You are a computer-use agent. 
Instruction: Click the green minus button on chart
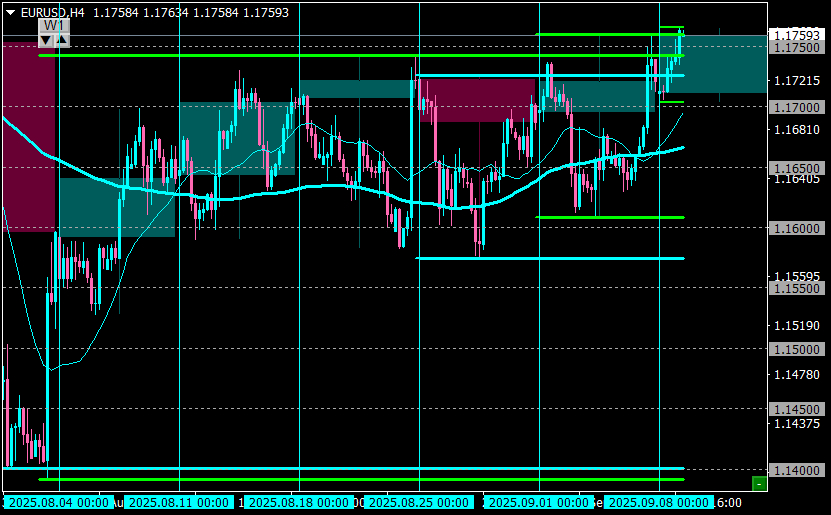(759, 484)
